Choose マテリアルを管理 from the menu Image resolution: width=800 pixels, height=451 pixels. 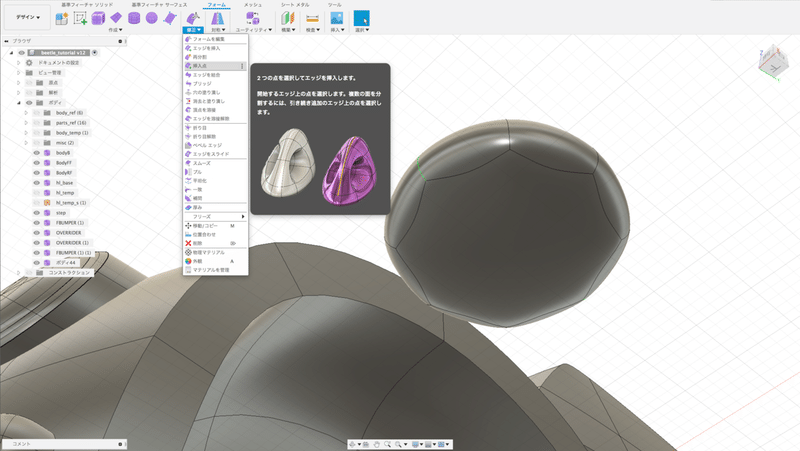215,270
